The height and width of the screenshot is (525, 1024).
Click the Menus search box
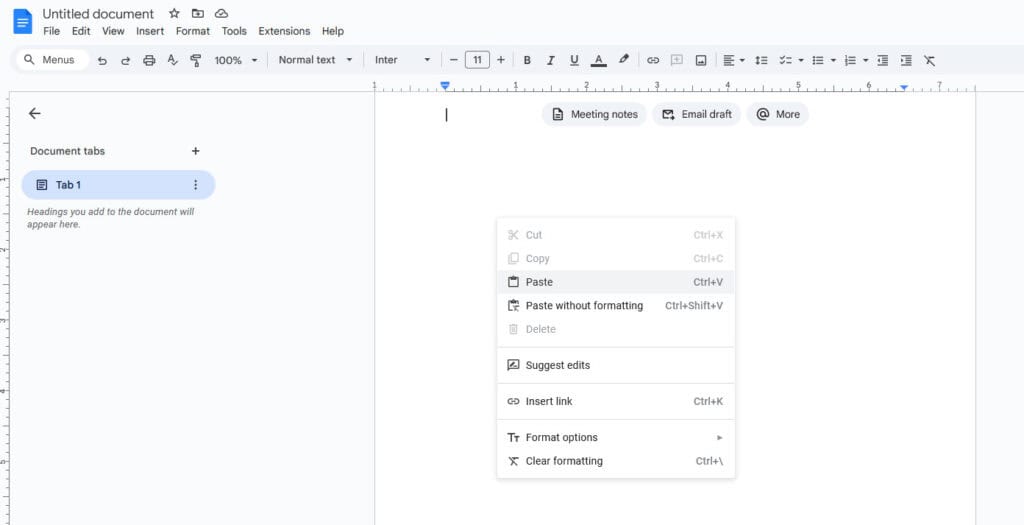click(x=52, y=59)
